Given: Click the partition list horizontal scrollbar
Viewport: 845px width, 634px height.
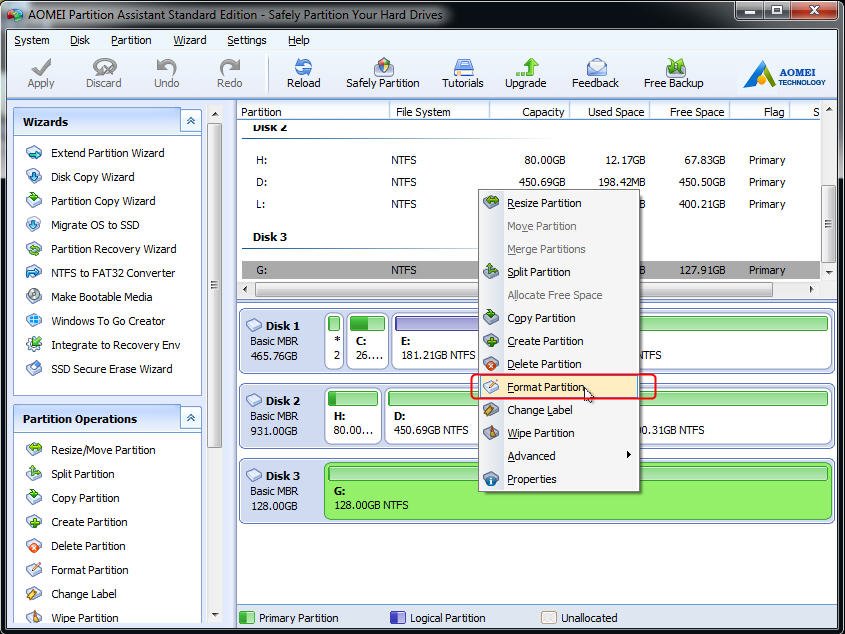Looking at the screenshot, I should pos(514,290).
